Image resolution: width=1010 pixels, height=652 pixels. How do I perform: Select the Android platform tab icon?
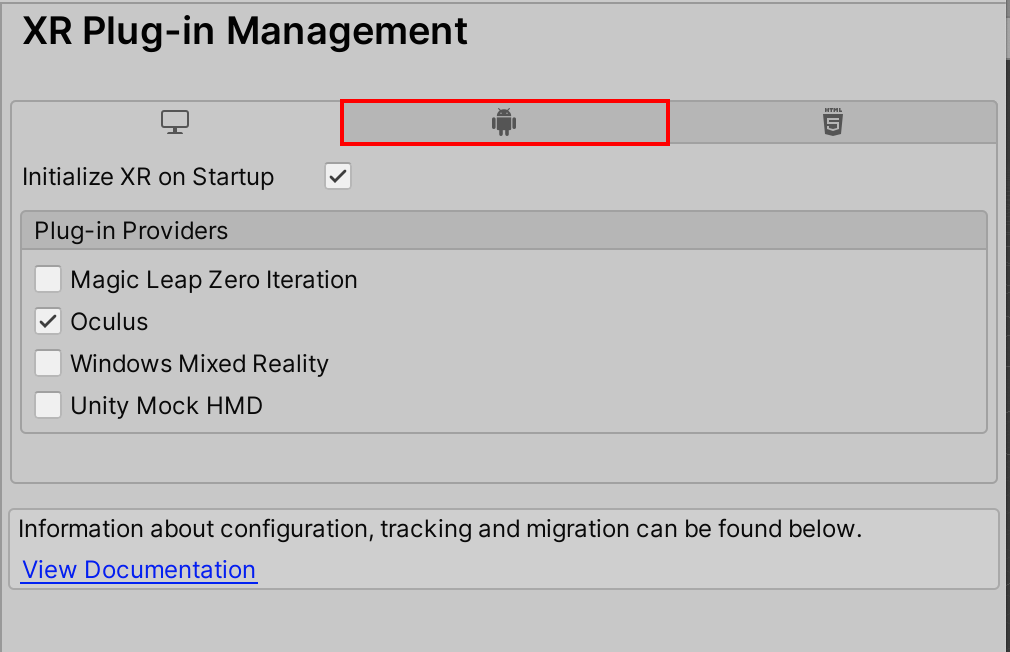click(x=503, y=123)
